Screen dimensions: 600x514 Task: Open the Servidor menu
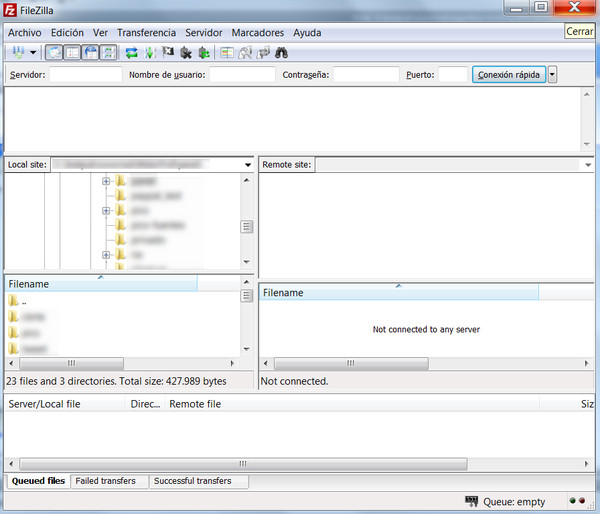tap(204, 33)
